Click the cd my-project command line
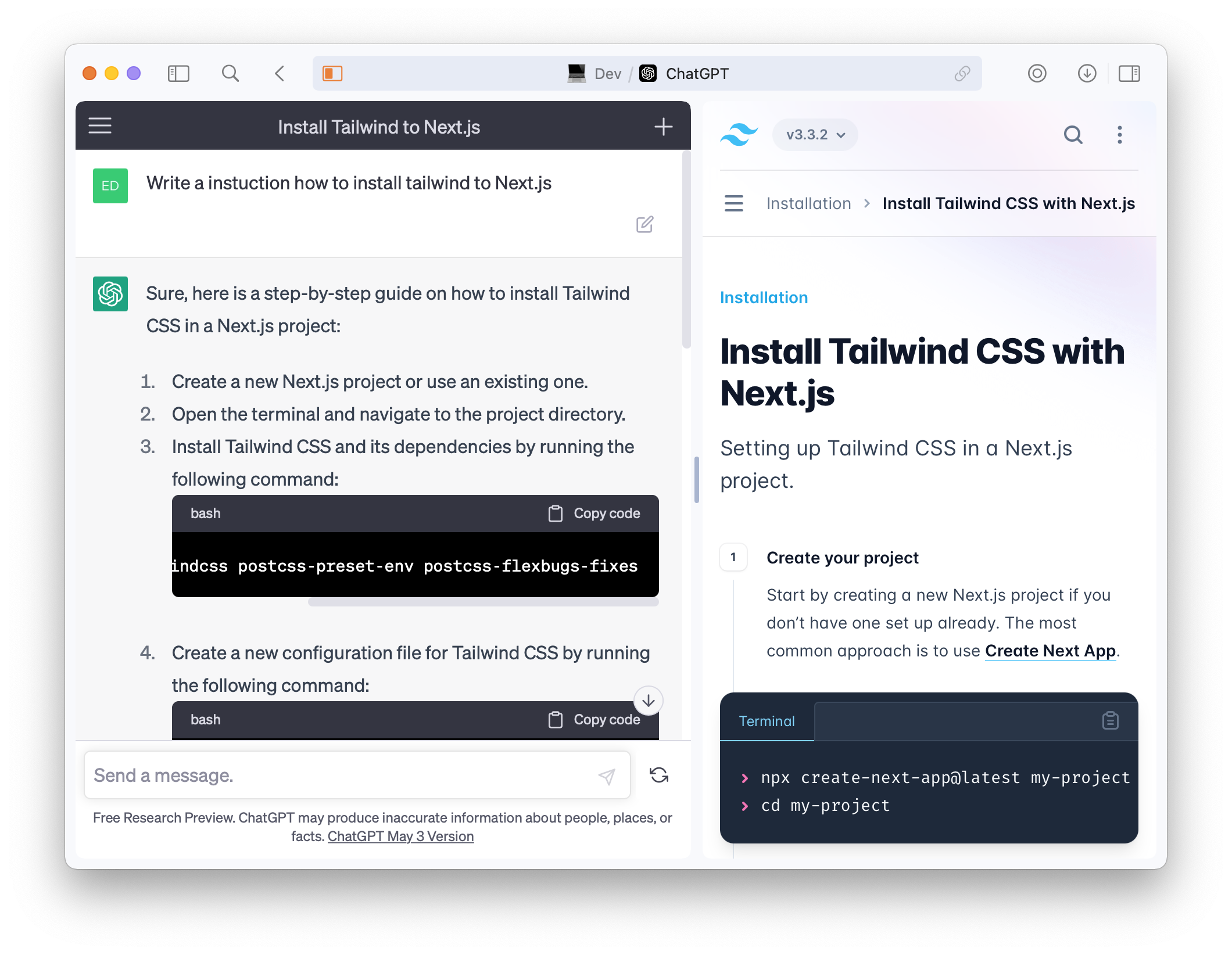Screen dimensions: 1232x955 pos(825,806)
